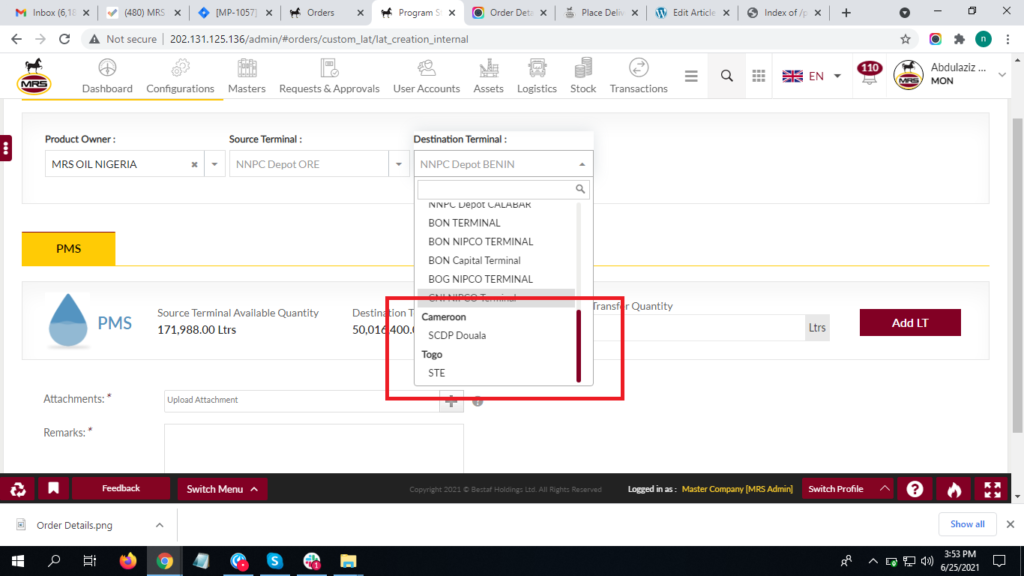Screen dimensions: 1024x576
Task: Open Requests & Approvals menu
Action: (x=329, y=76)
